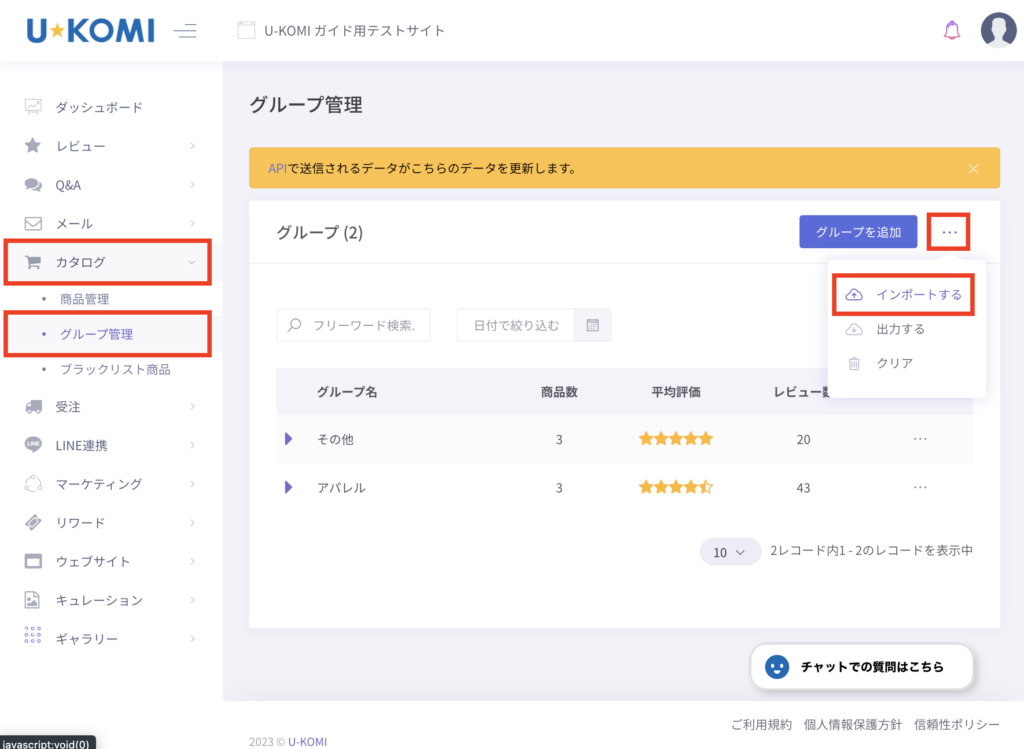The width and height of the screenshot is (1024, 749).
Task: Click the calendar icon in date filter
Action: point(592,325)
